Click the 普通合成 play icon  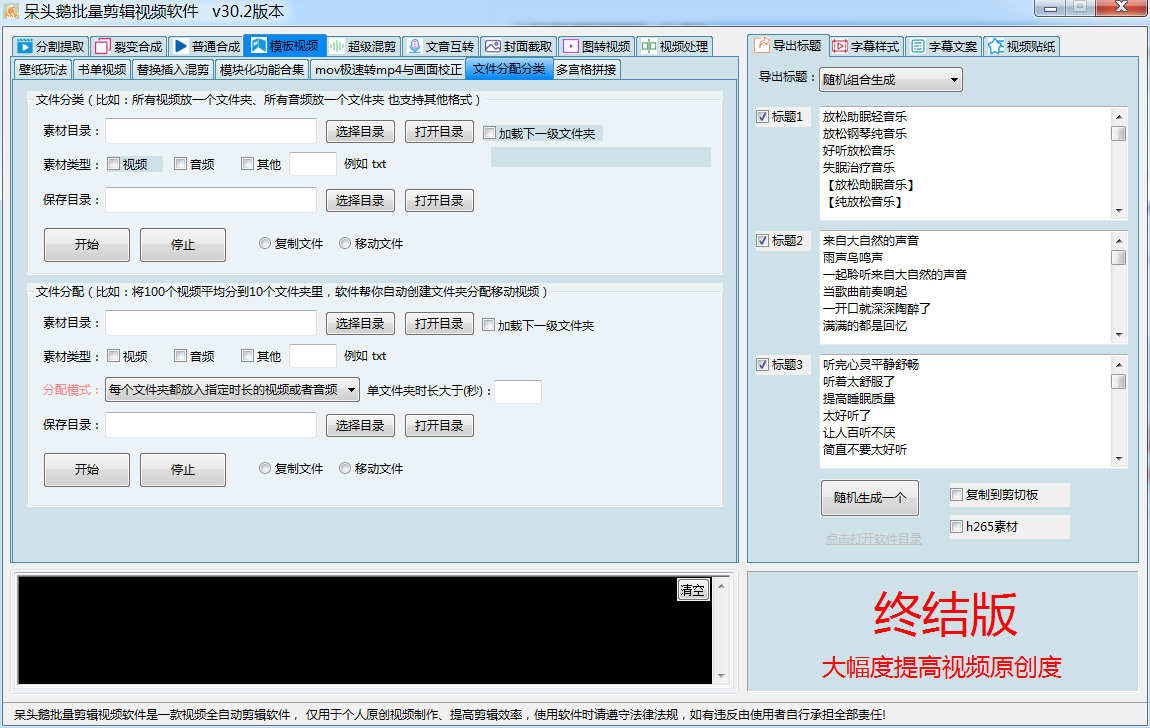[180, 46]
